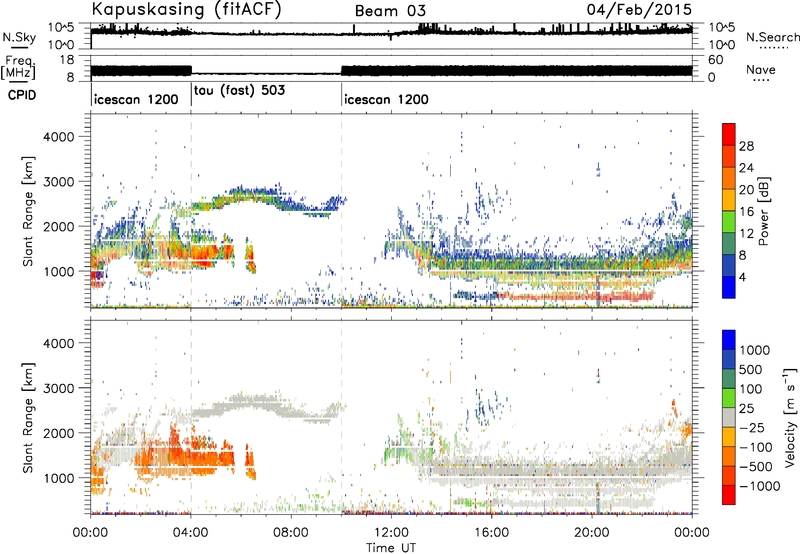Click the "Power [dB]" color bar label
Viewport: 800px width, 554px height.
[763, 211]
